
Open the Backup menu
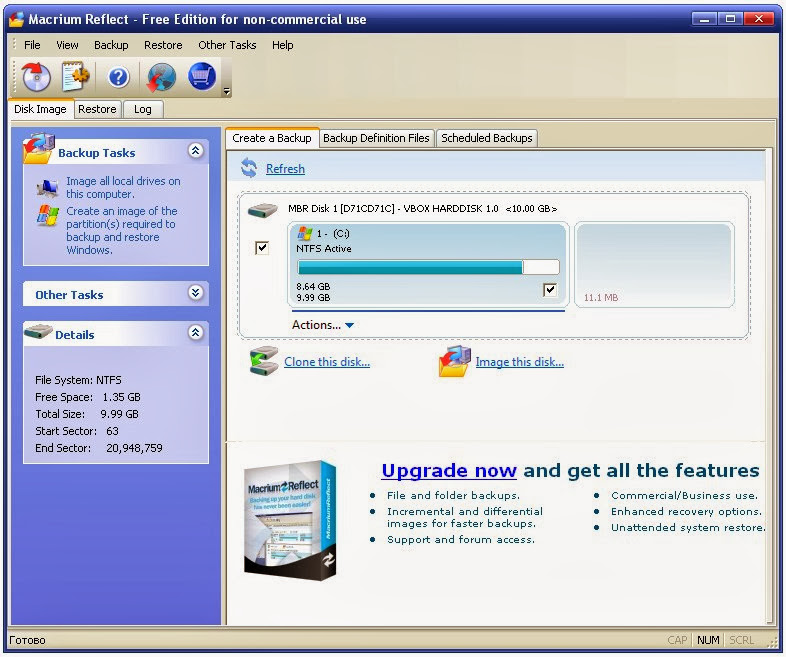[111, 45]
